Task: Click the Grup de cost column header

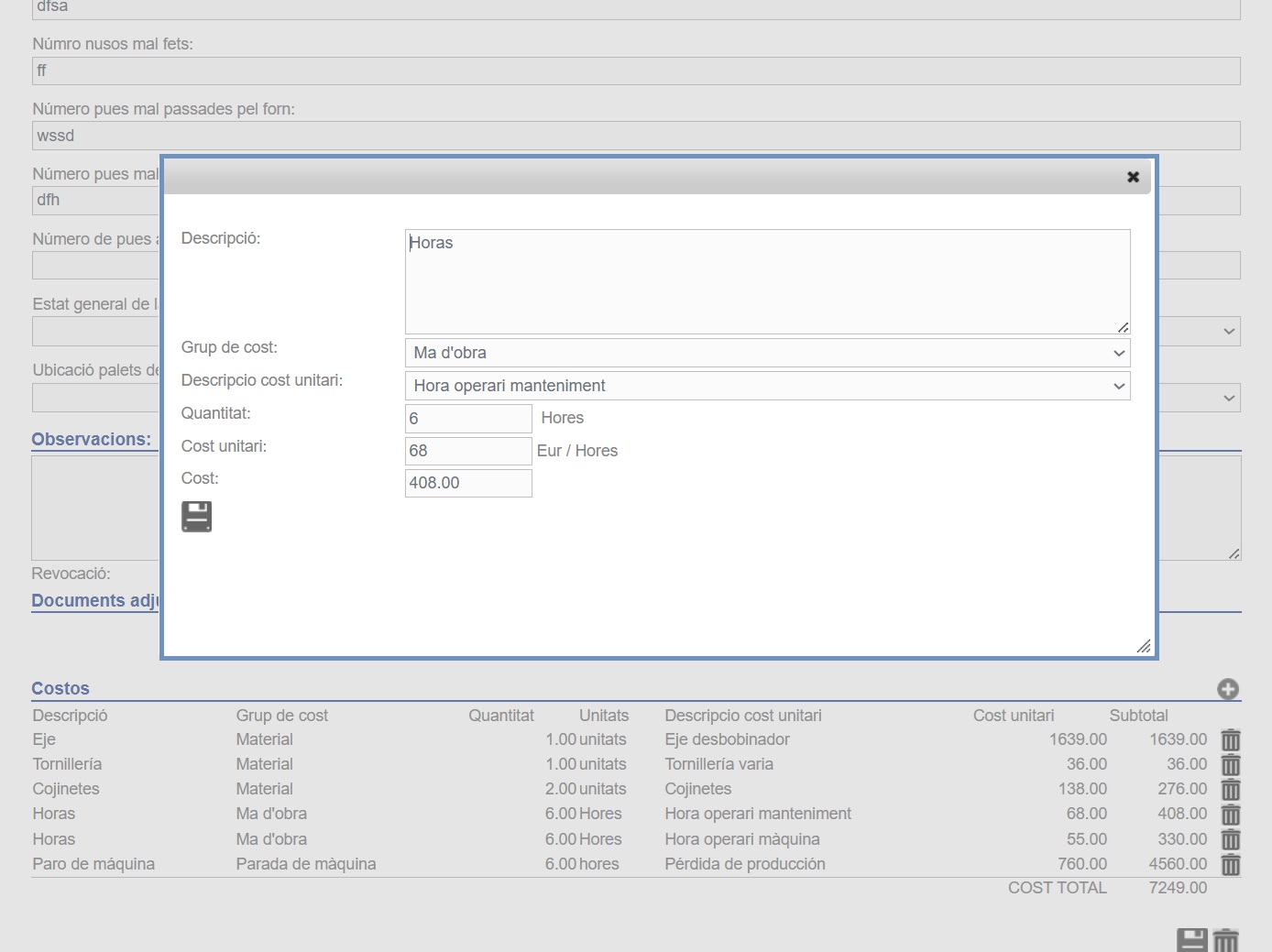Action: tap(281, 716)
